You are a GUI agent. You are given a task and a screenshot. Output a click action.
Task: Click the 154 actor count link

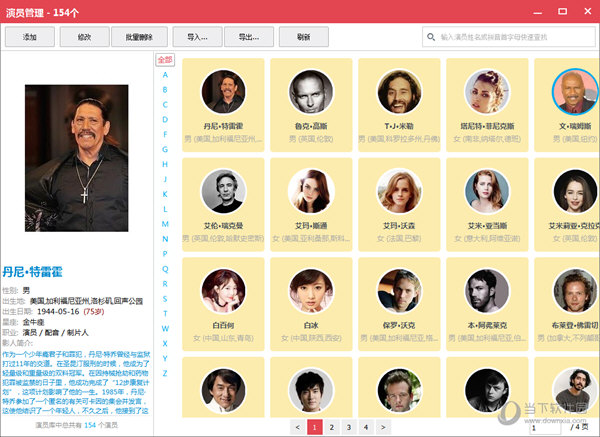click(90, 425)
